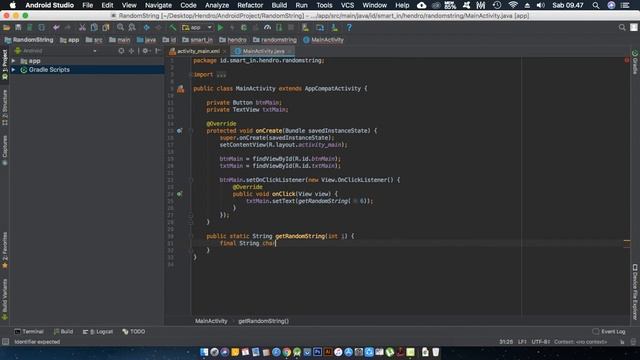640x360 pixels.
Task: Click the randomstring breadcrumb folder
Action: pos(275,40)
